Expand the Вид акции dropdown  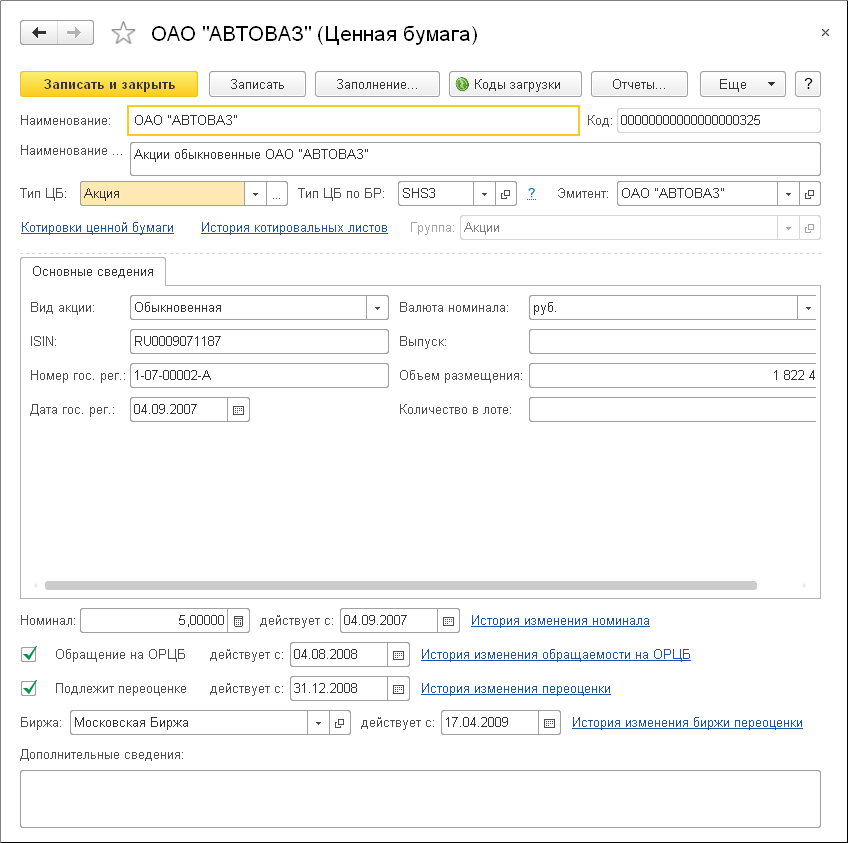tap(377, 308)
